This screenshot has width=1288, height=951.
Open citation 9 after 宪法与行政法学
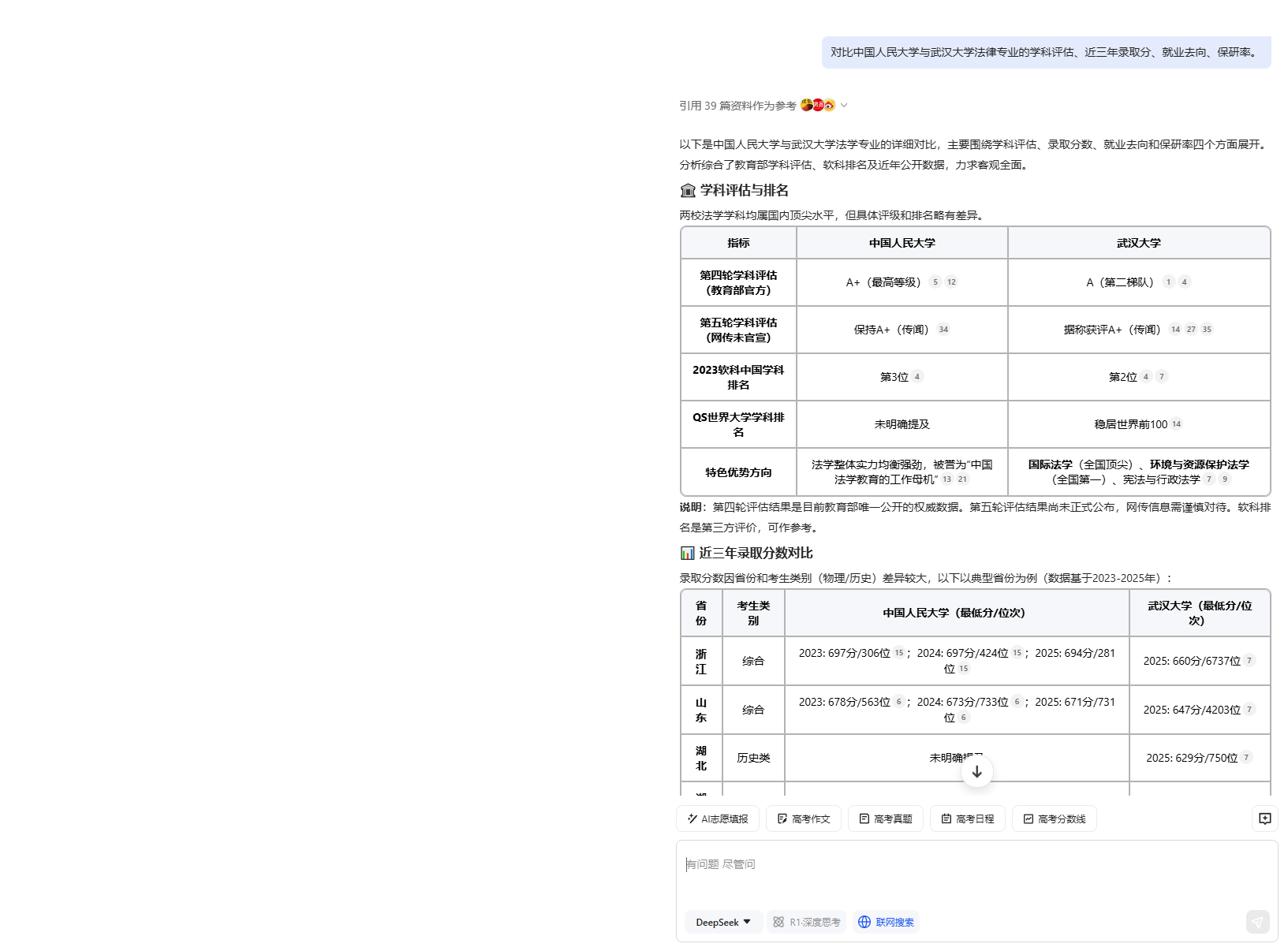point(1225,479)
